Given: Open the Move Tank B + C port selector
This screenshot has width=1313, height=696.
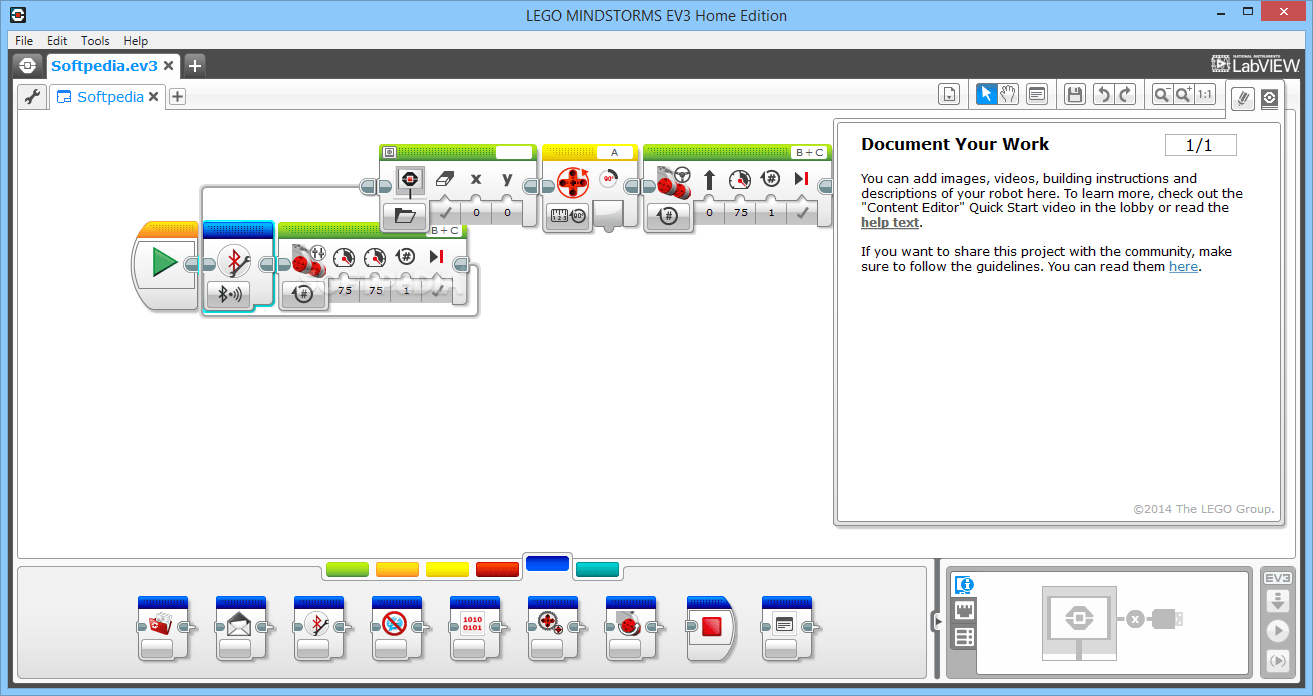Looking at the screenshot, I should tap(444, 230).
